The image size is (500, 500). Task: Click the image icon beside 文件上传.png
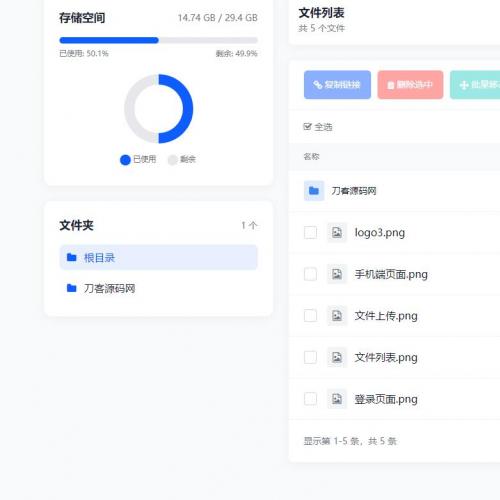click(337, 315)
